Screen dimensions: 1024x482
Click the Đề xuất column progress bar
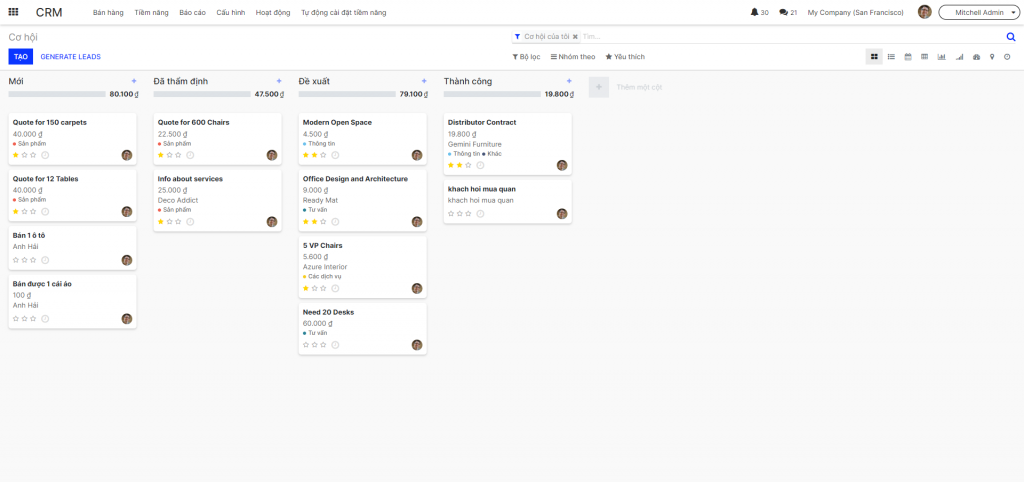(347, 94)
